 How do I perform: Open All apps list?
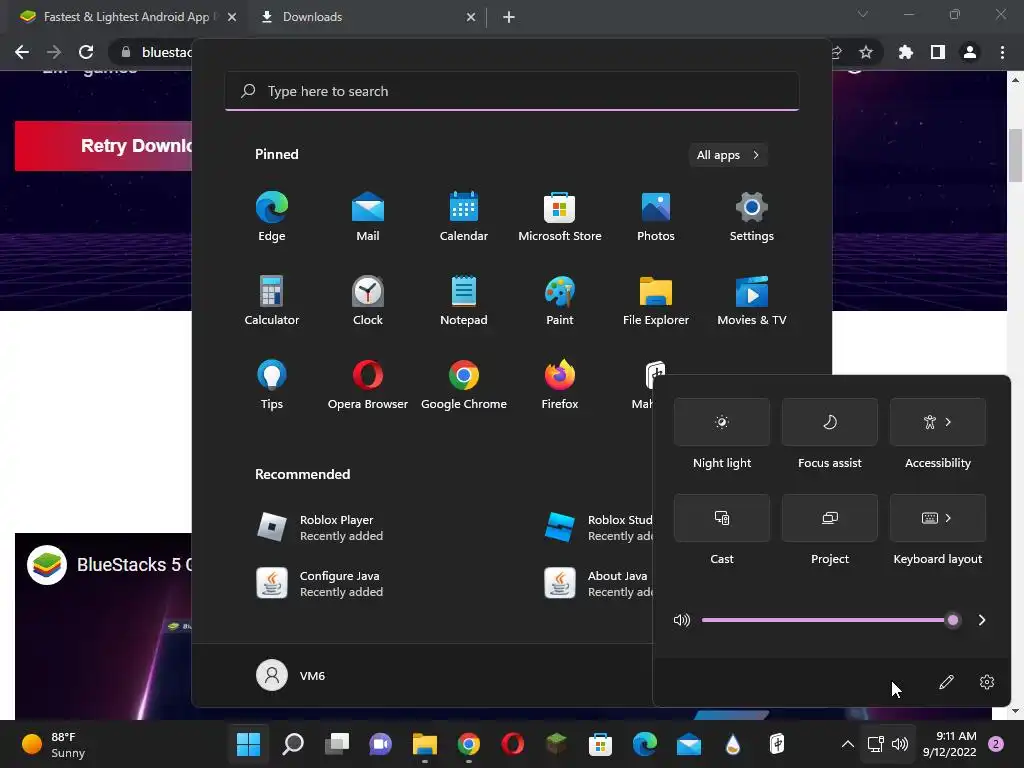coord(728,155)
